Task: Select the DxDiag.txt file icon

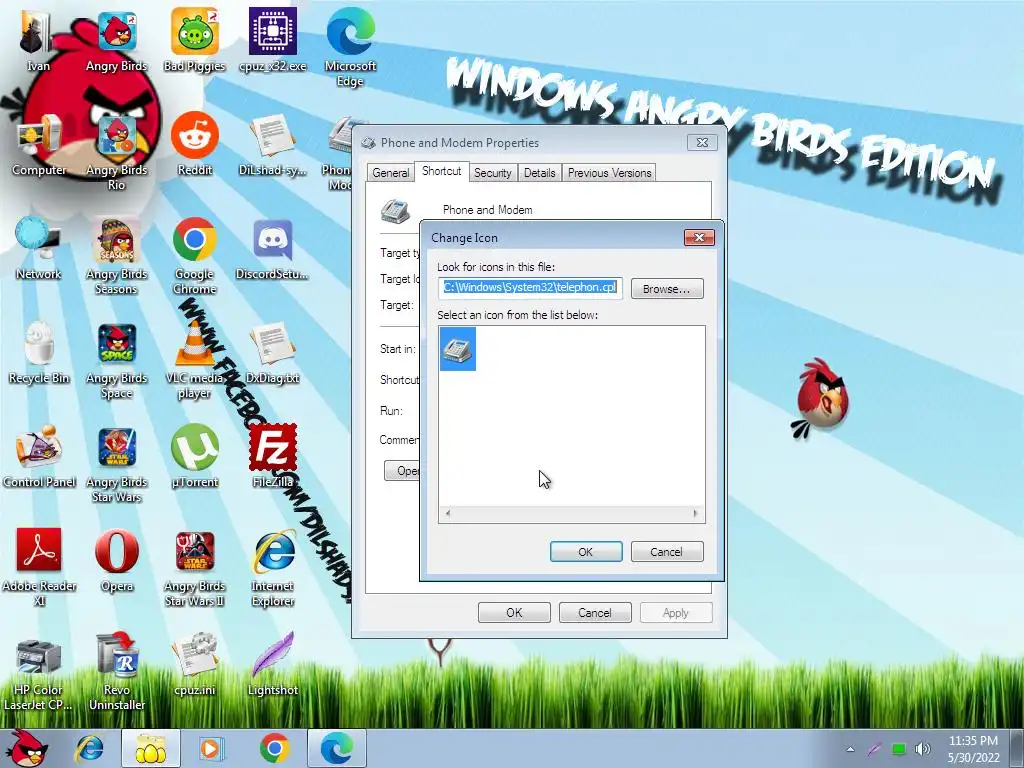Action: point(272,353)
